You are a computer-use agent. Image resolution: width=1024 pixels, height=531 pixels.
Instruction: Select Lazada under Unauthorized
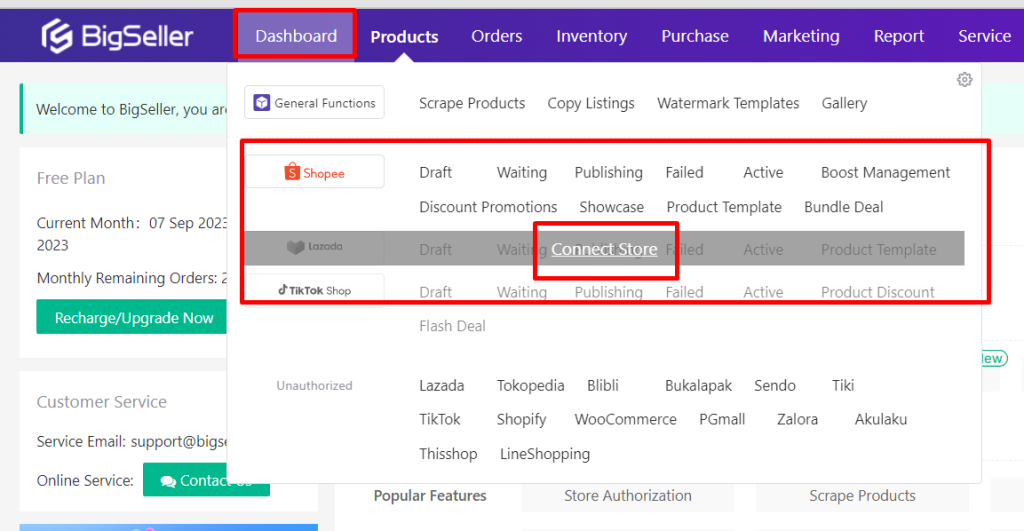coord(441,385)
